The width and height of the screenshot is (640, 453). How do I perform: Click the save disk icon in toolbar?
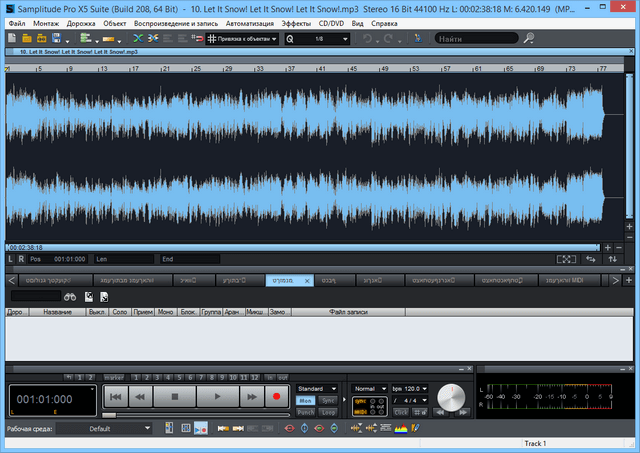(56, 39)
